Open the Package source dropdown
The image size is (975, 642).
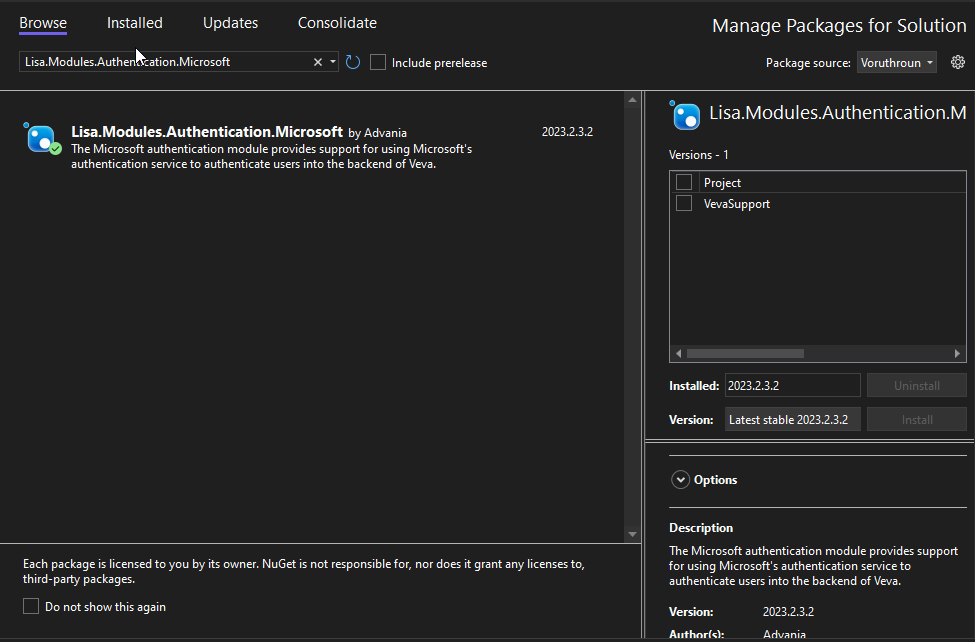(897, 63)
